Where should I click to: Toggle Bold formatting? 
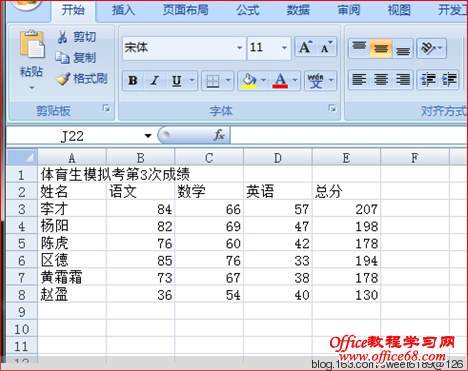click(133, 80)
